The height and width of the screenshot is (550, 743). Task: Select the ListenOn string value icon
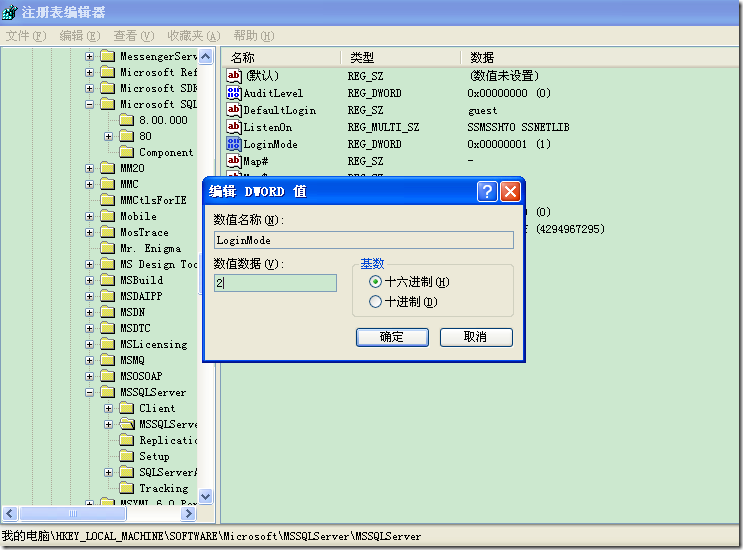[x=234, y=127]
